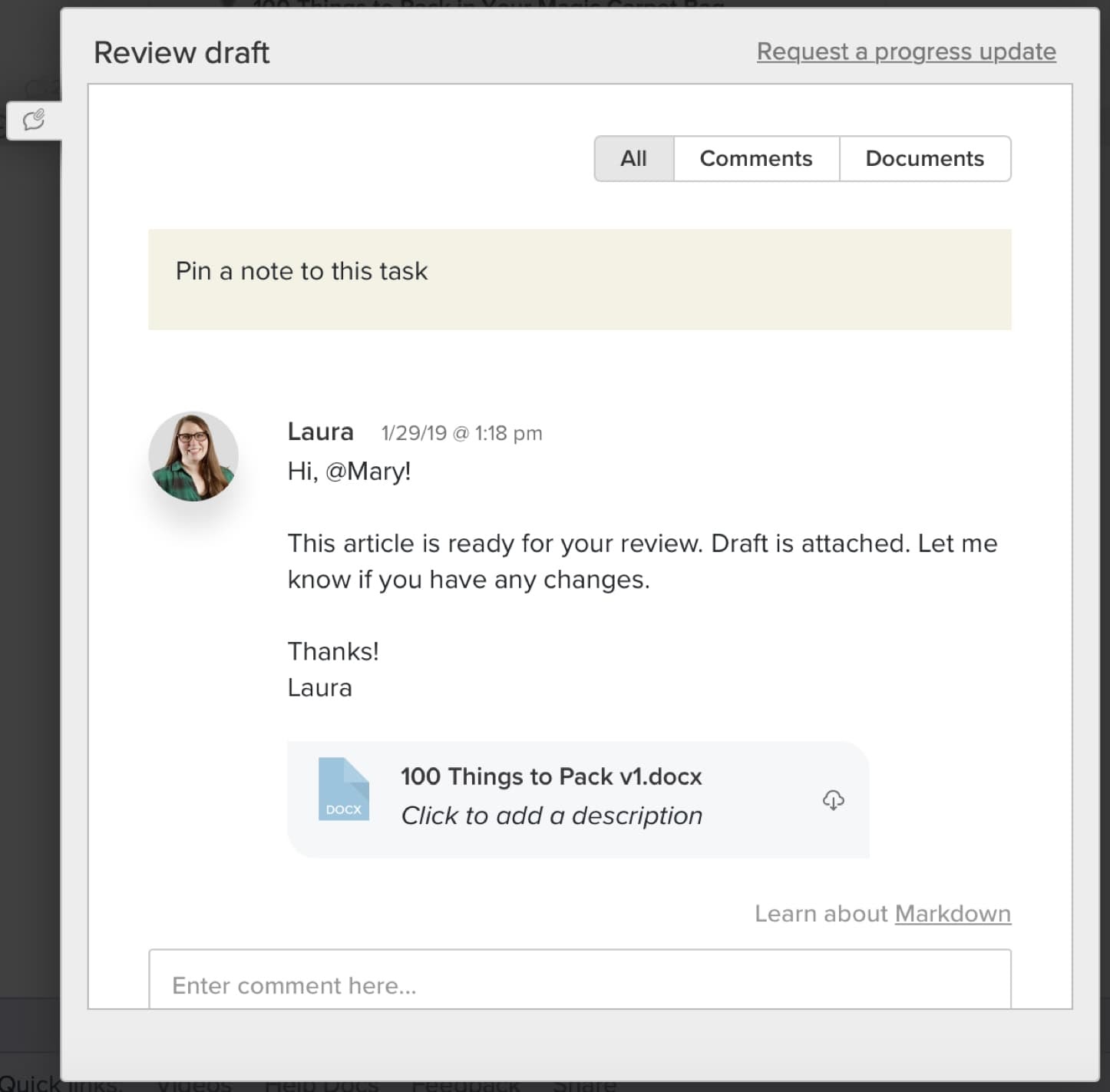Screen dimensions: 1110x1092
Task: Click the 'Review draft' task title
Action: [181, 53]
